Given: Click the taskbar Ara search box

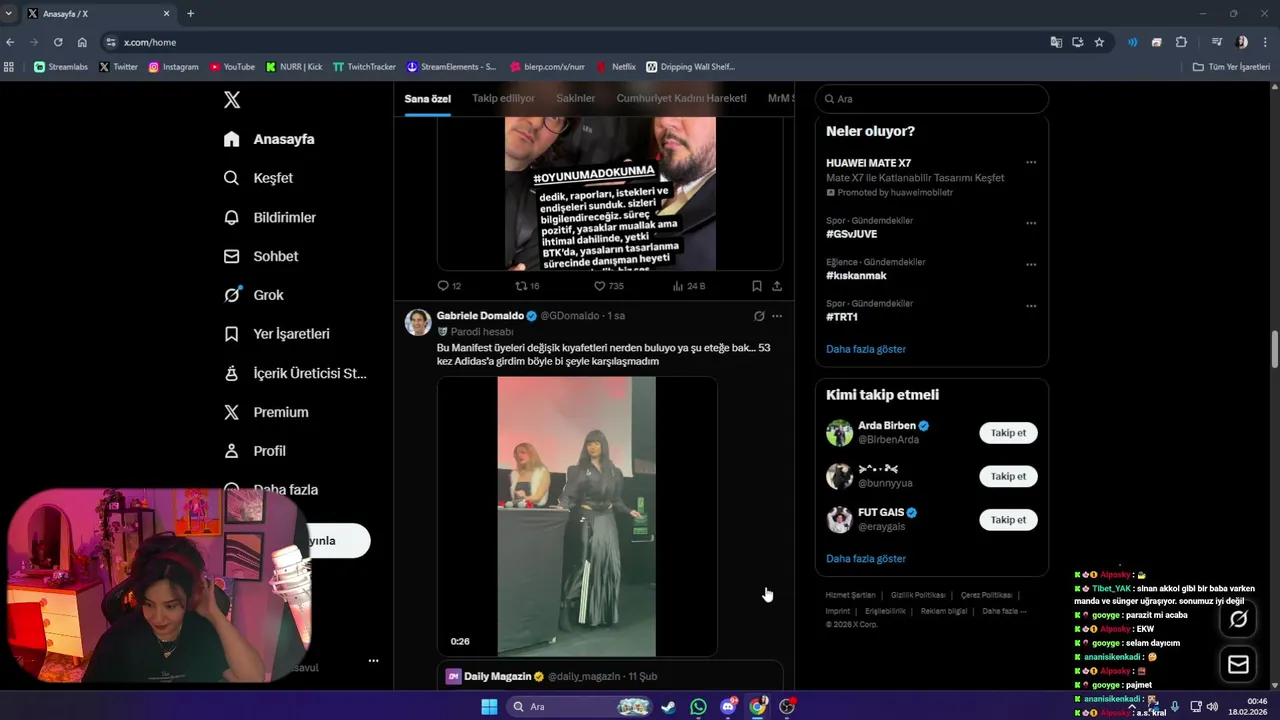Looking at the screenshot, I should pyautogui.click(x=580, y=707).
